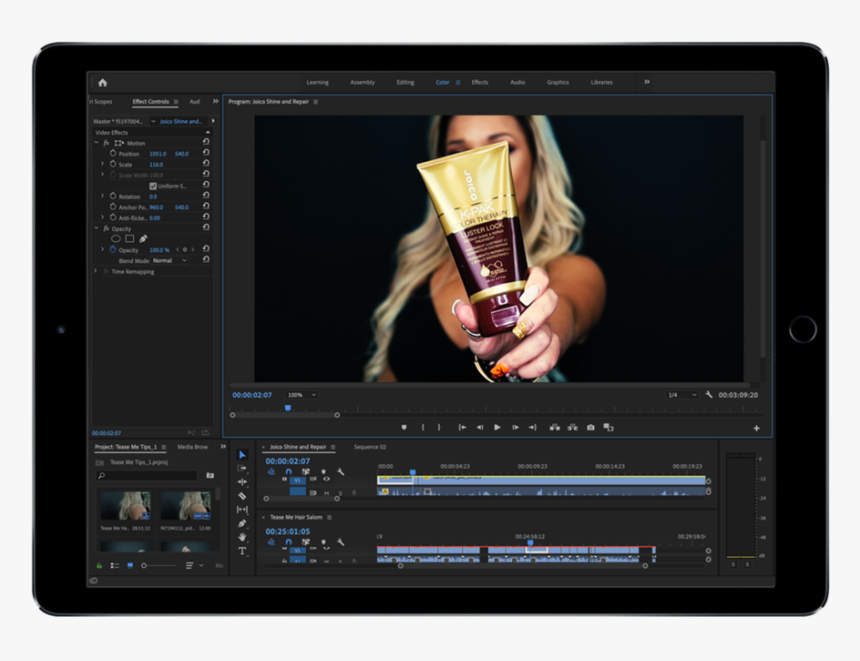860x661 pixels.
Task: Create new bin folder in Project panel
Action: (210, 475)
